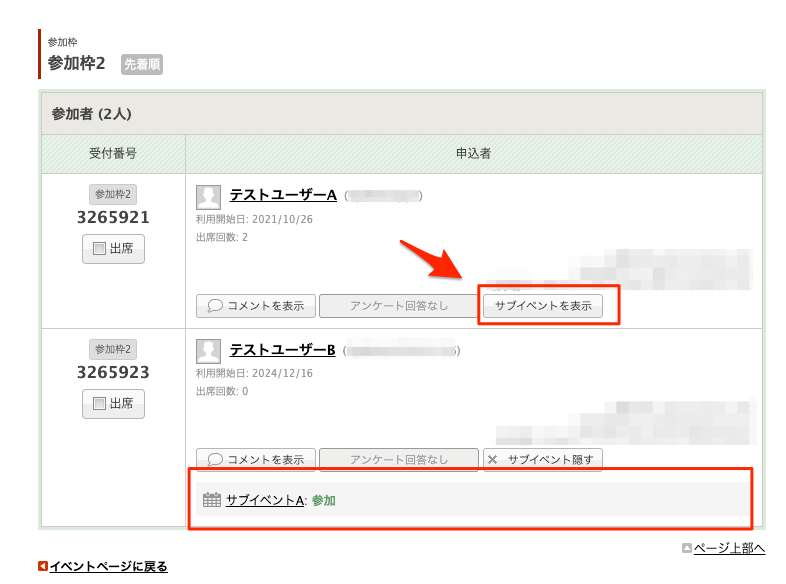Click the up-arrow icon beside ページ上部へ
The image size is (786, 584).
[686, 548]
